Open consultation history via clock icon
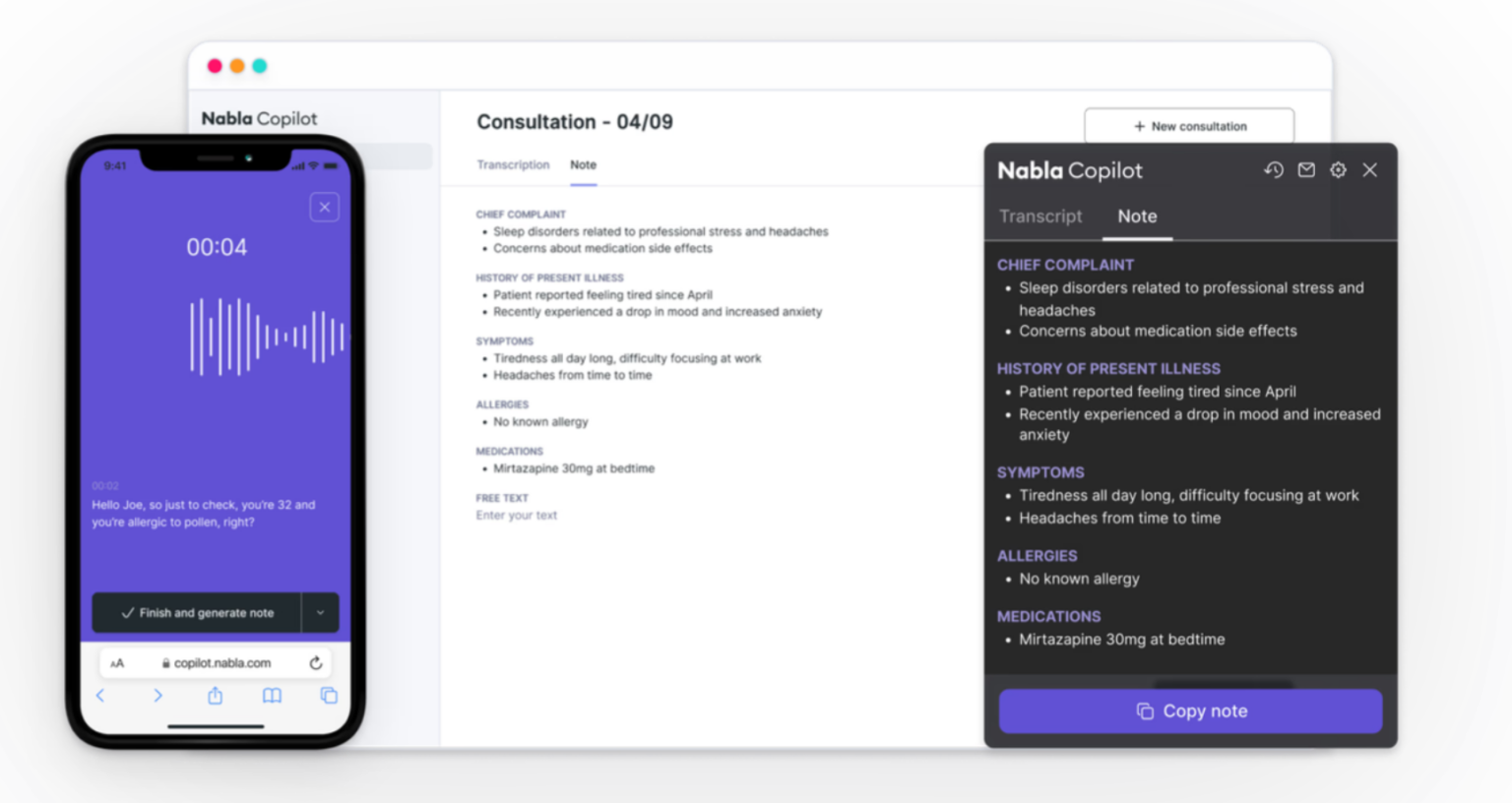Viewport: 1512px width, 803px height. pyautogui.click(x=1274, y=169)
